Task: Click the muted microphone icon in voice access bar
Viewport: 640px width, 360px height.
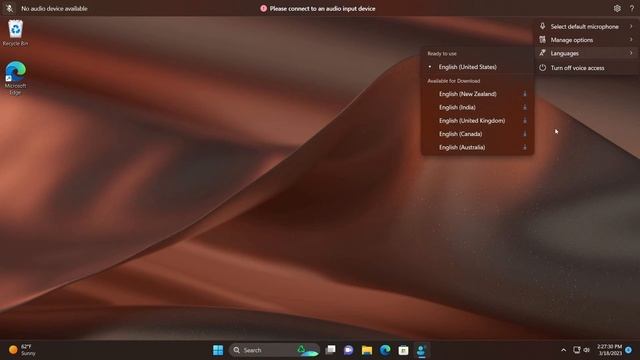Action: click(x=9, y=8)
